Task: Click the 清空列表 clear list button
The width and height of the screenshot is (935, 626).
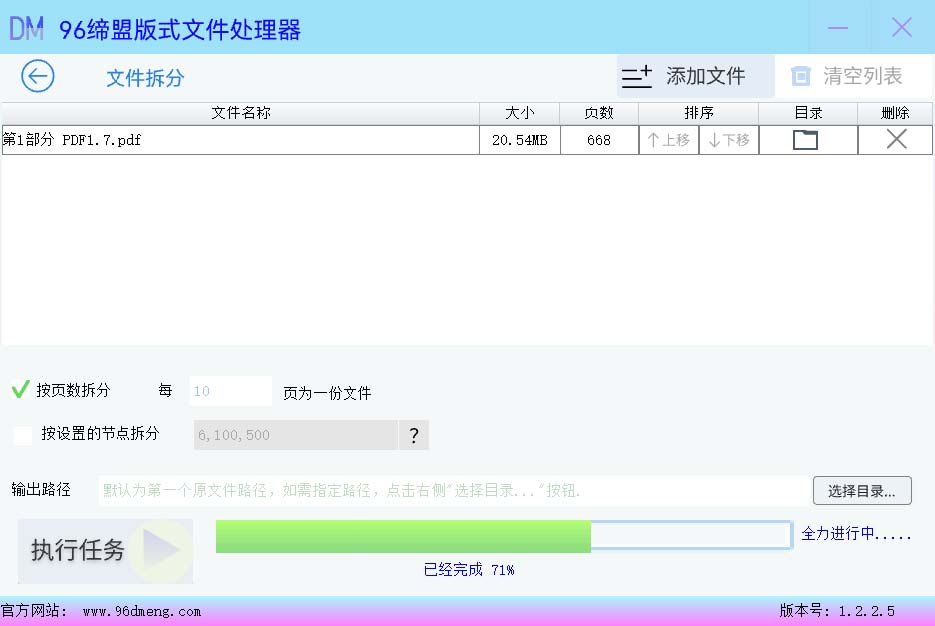Action: (854, 76)
